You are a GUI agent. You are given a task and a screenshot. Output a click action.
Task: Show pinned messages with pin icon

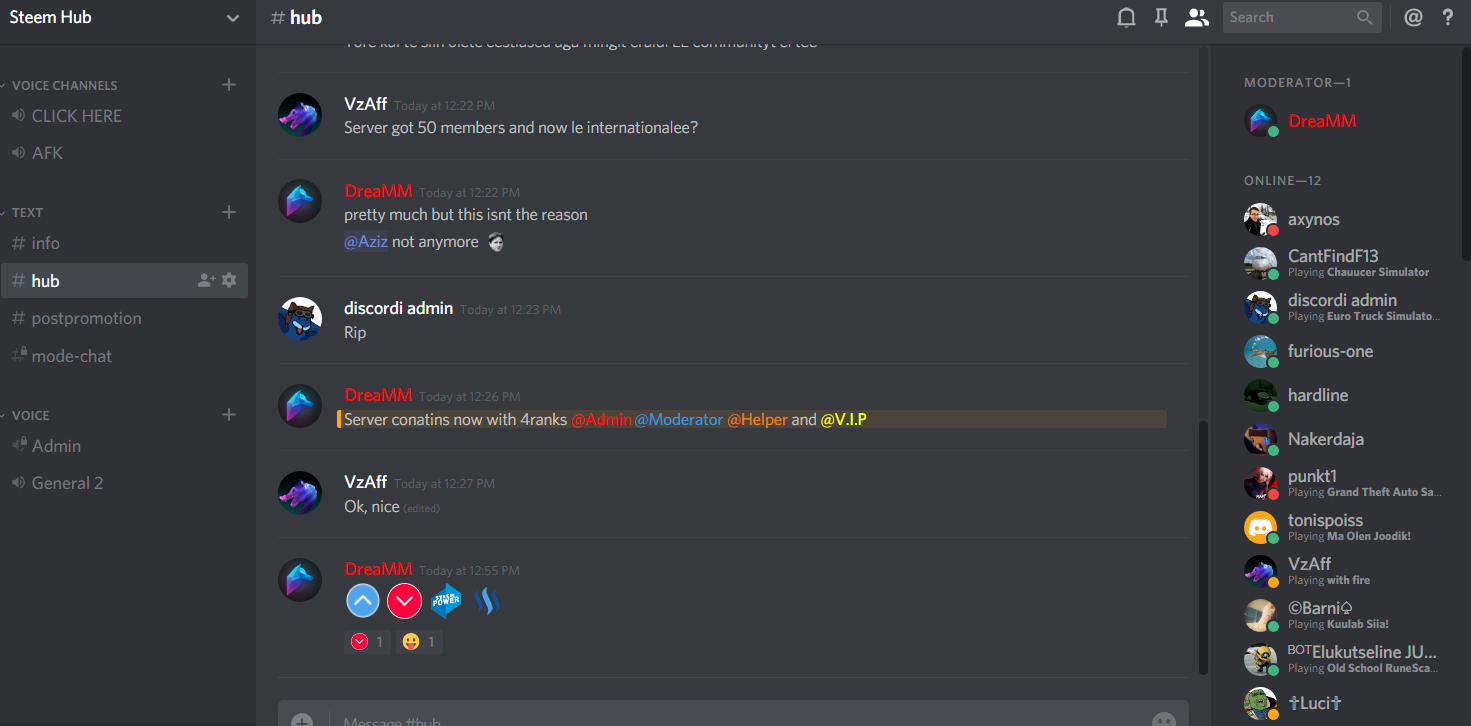point(1161,17)
